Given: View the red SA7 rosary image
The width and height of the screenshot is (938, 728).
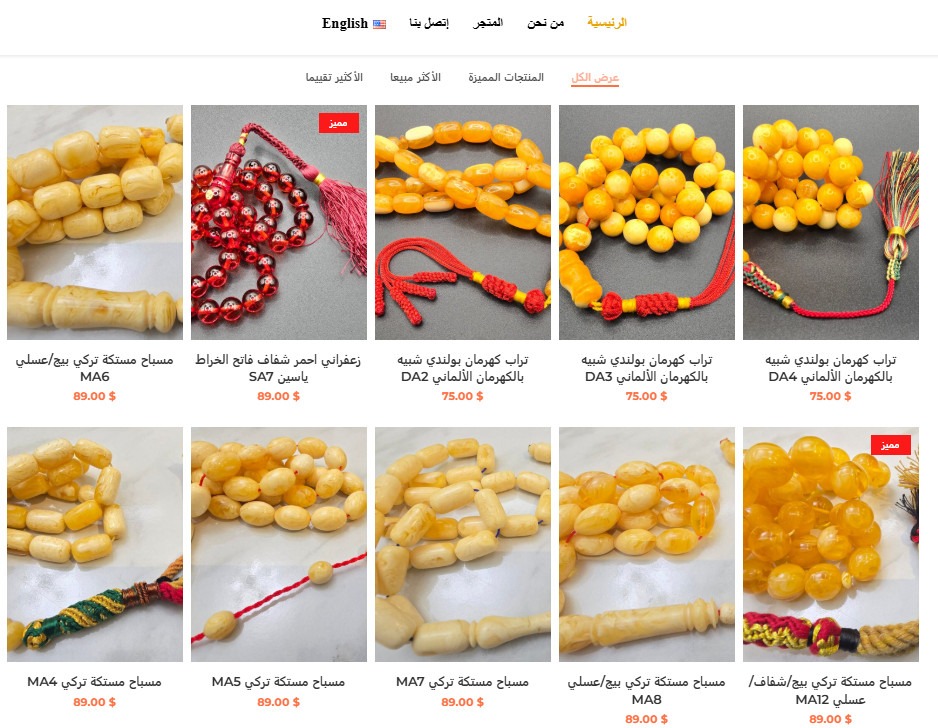Looking at the screenshot, I should coord(279,223).
